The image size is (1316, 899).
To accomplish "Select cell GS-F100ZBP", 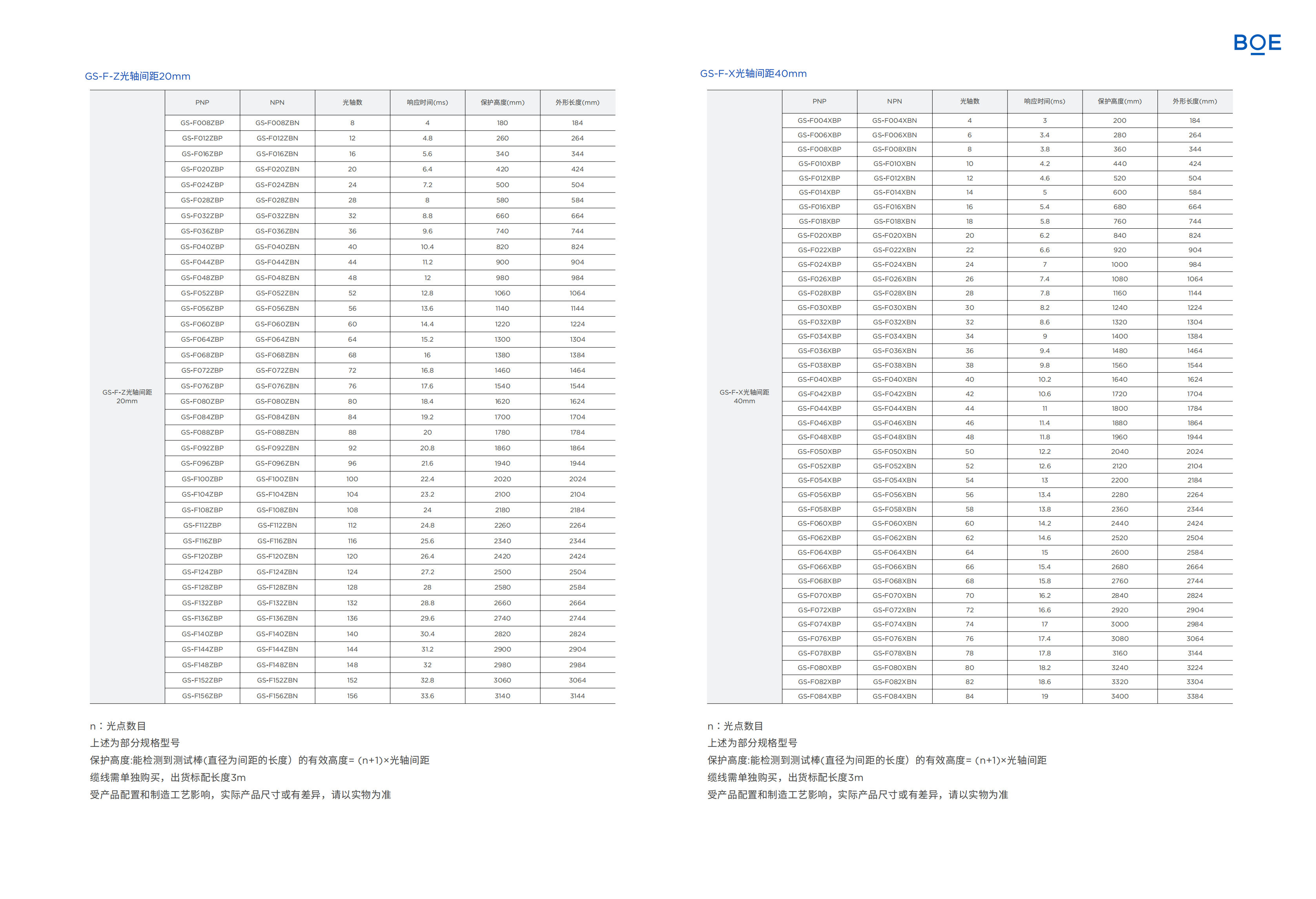I will tap(202, 479).
